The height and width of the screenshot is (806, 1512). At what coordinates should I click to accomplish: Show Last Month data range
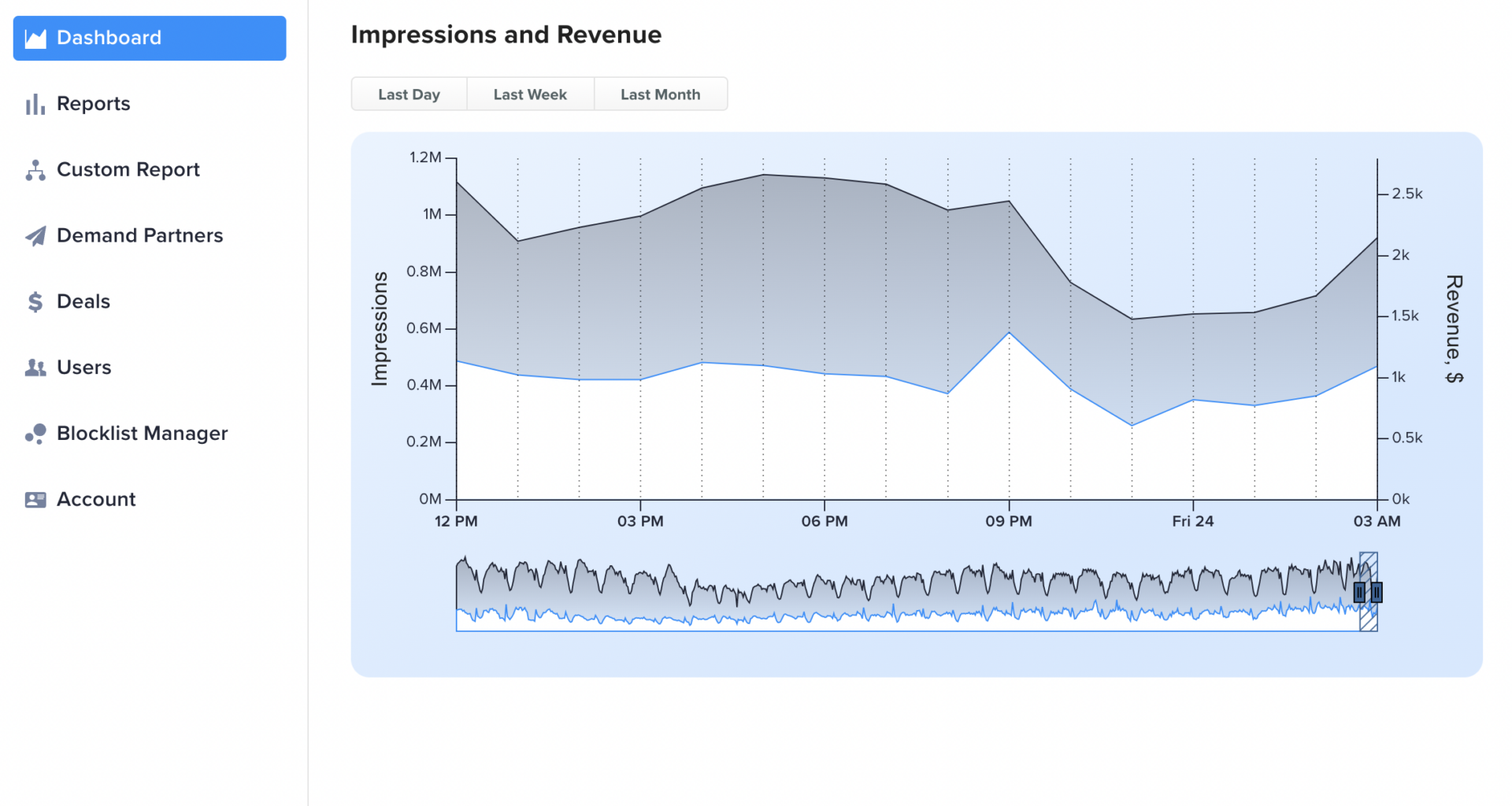tap(660, 94)
